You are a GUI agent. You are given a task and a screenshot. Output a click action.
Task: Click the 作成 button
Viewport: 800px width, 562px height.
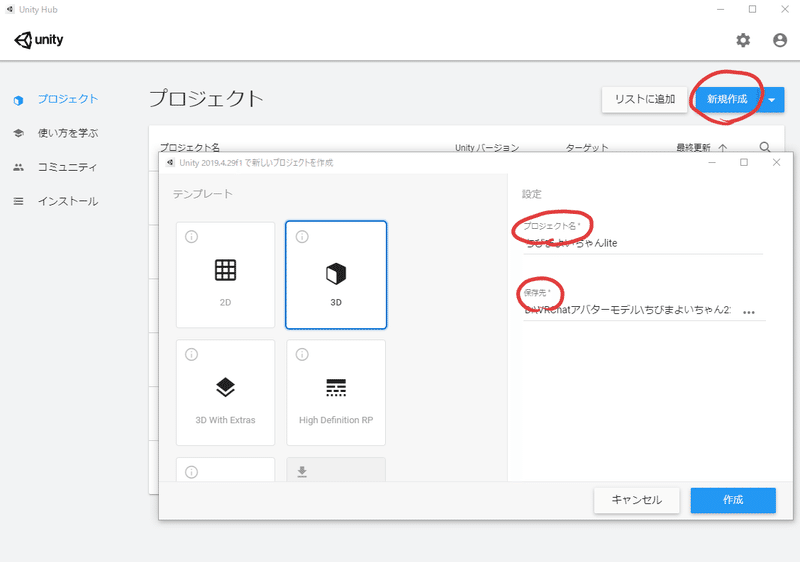[733, 500]
